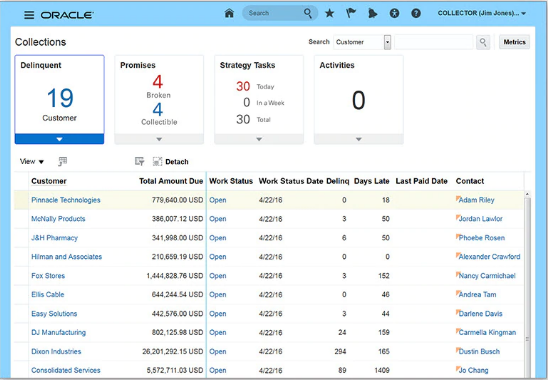Open Hilman and Associates customer link
Image resolution: width=548 pixels, height=380 pixels.
click(x=66, y=257)
